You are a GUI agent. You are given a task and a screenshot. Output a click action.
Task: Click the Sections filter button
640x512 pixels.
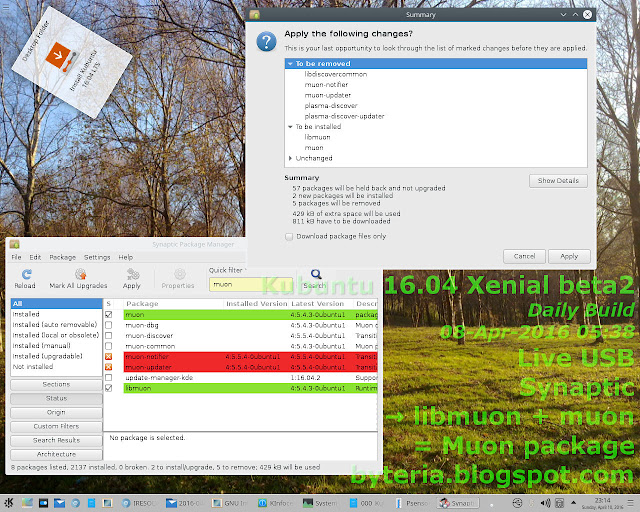tap(56, 385)
